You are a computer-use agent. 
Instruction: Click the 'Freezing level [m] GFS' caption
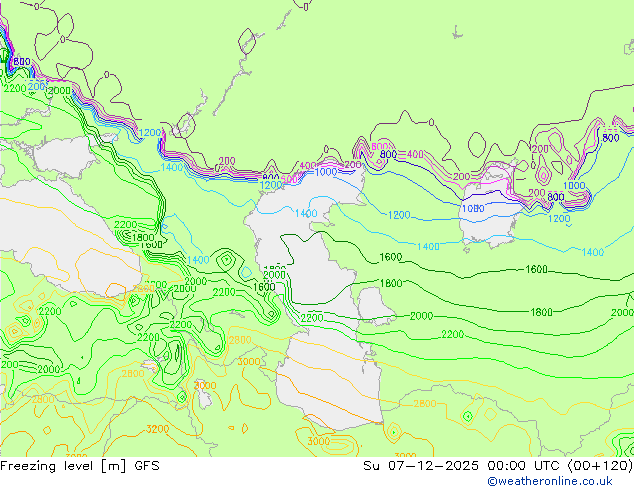tap(80, 466)
